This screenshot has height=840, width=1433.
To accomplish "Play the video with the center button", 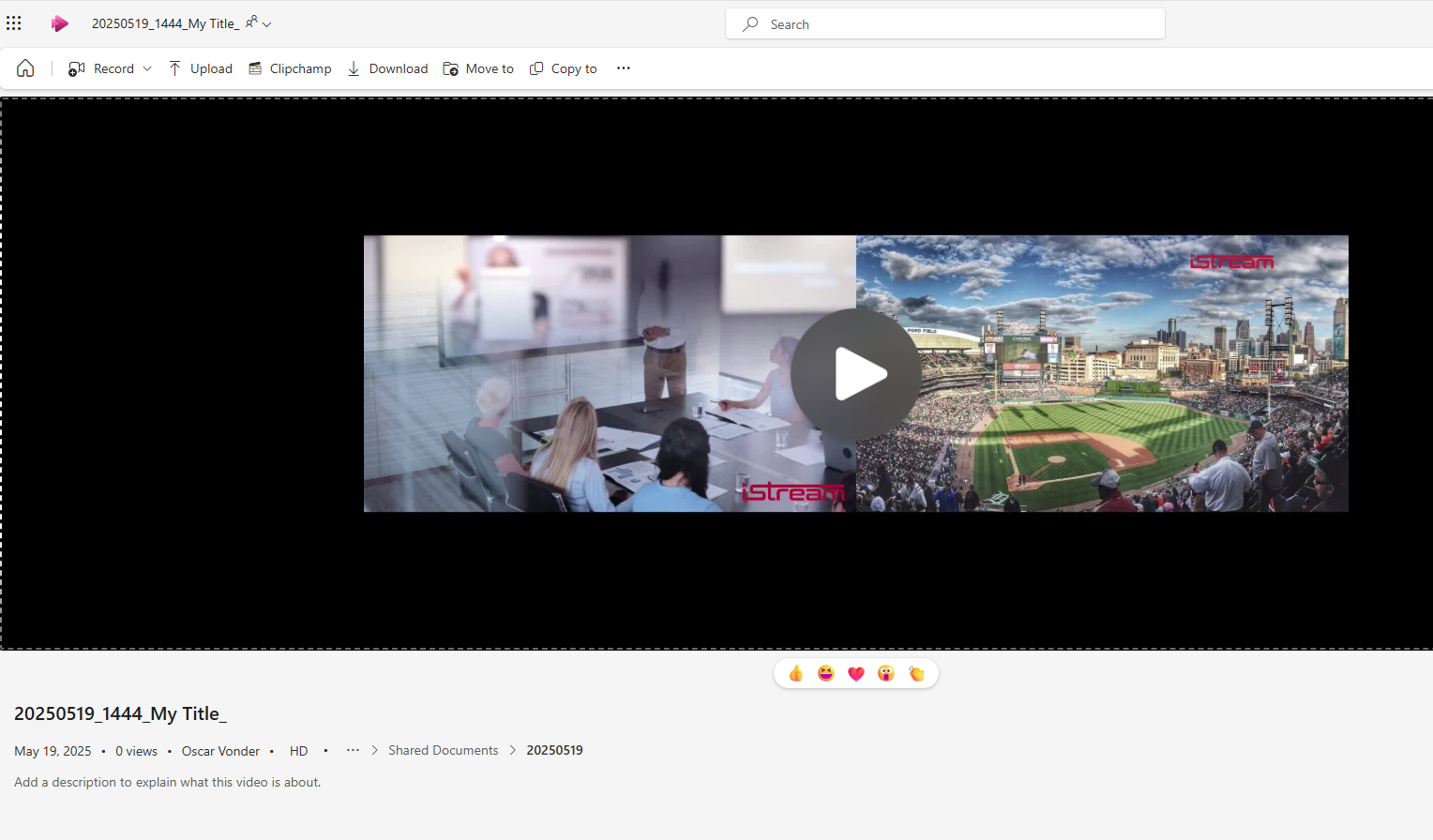I will pyautogui.click(x=855, y=374).
